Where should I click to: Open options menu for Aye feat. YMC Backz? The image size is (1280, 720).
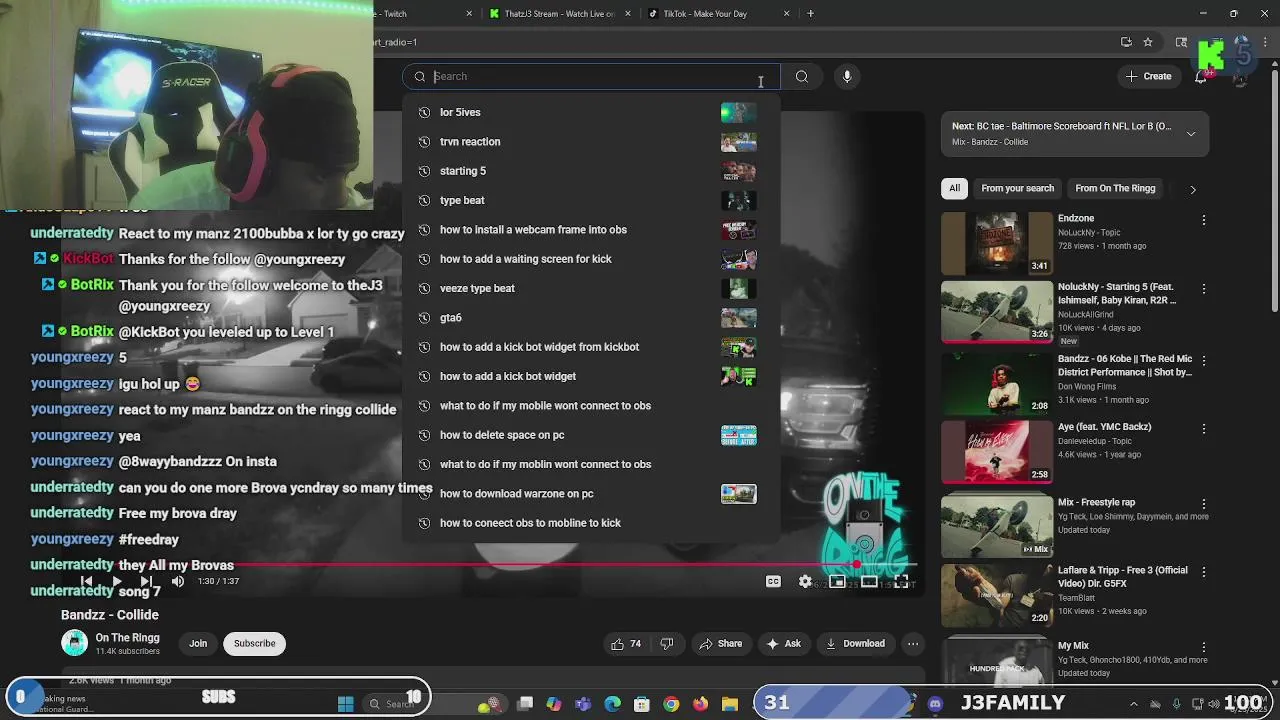(1204, 429)
